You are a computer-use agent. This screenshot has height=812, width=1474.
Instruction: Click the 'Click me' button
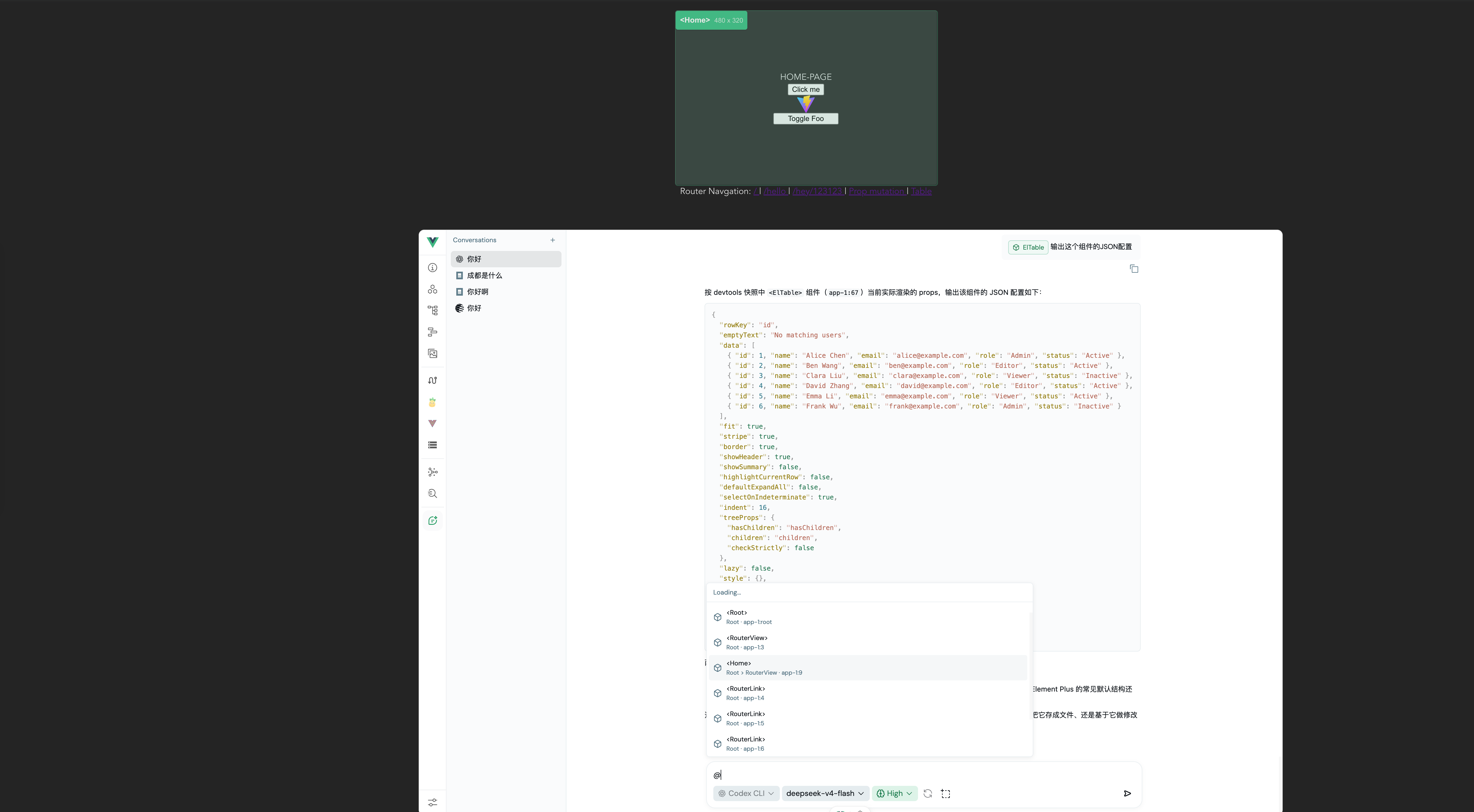click(x=806, y=89)
